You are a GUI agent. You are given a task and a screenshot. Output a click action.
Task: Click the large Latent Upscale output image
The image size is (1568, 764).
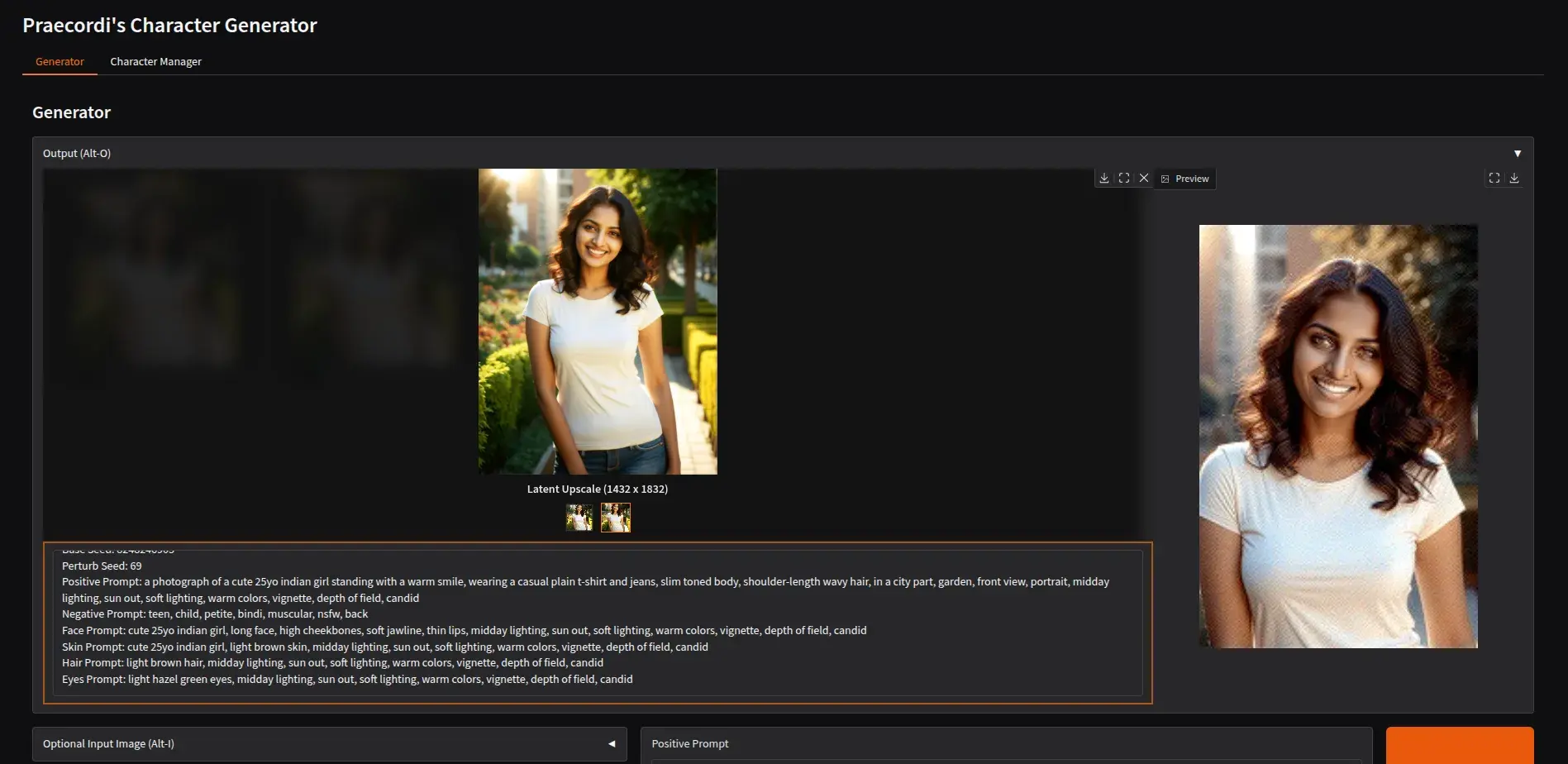(598, 322)
